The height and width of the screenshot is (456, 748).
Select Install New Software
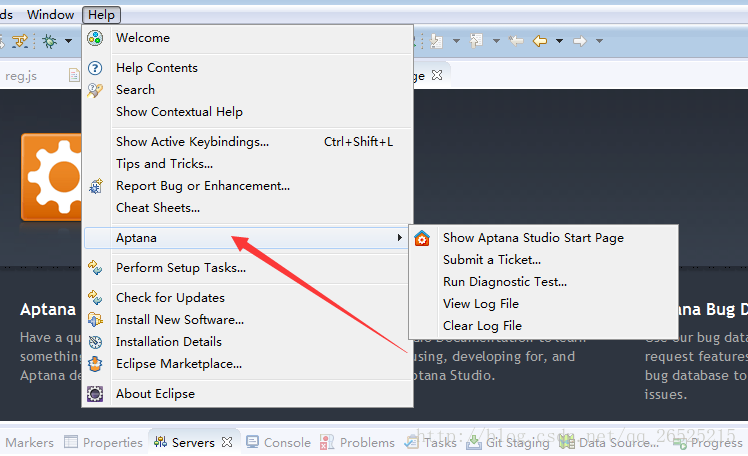click(x=247, y=320)
